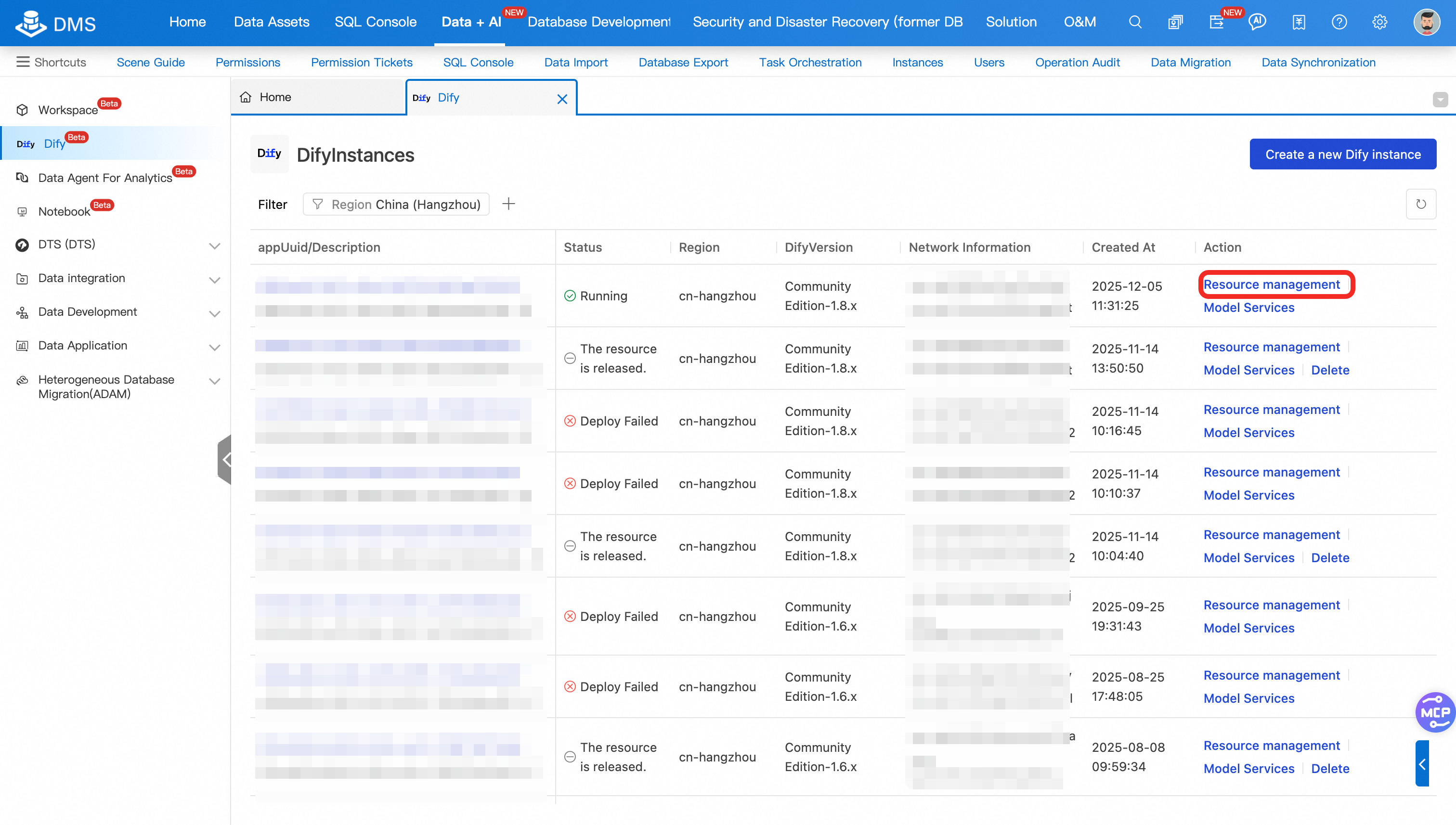Click the user avatar picture
Image resolution: width=1456 pixels, height=825 pixels.
1427,22
